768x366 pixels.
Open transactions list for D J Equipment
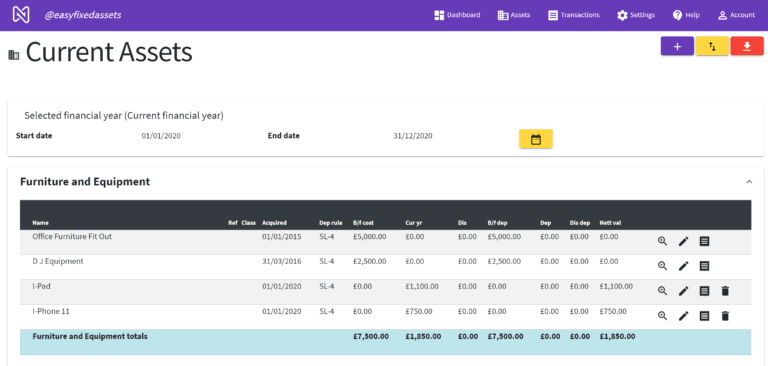[704, 266]
